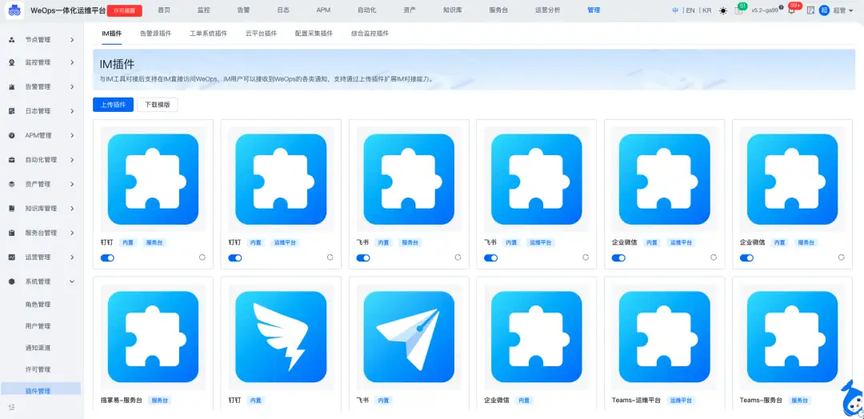Open 角色管理 in sidebar submenu
The width and height of the screenshot is (864, 419).
(38, 304)
